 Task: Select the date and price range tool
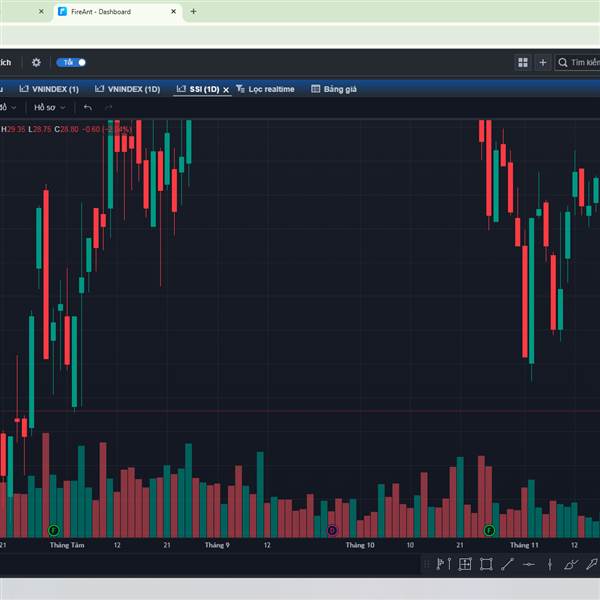[x=465, y=564]
